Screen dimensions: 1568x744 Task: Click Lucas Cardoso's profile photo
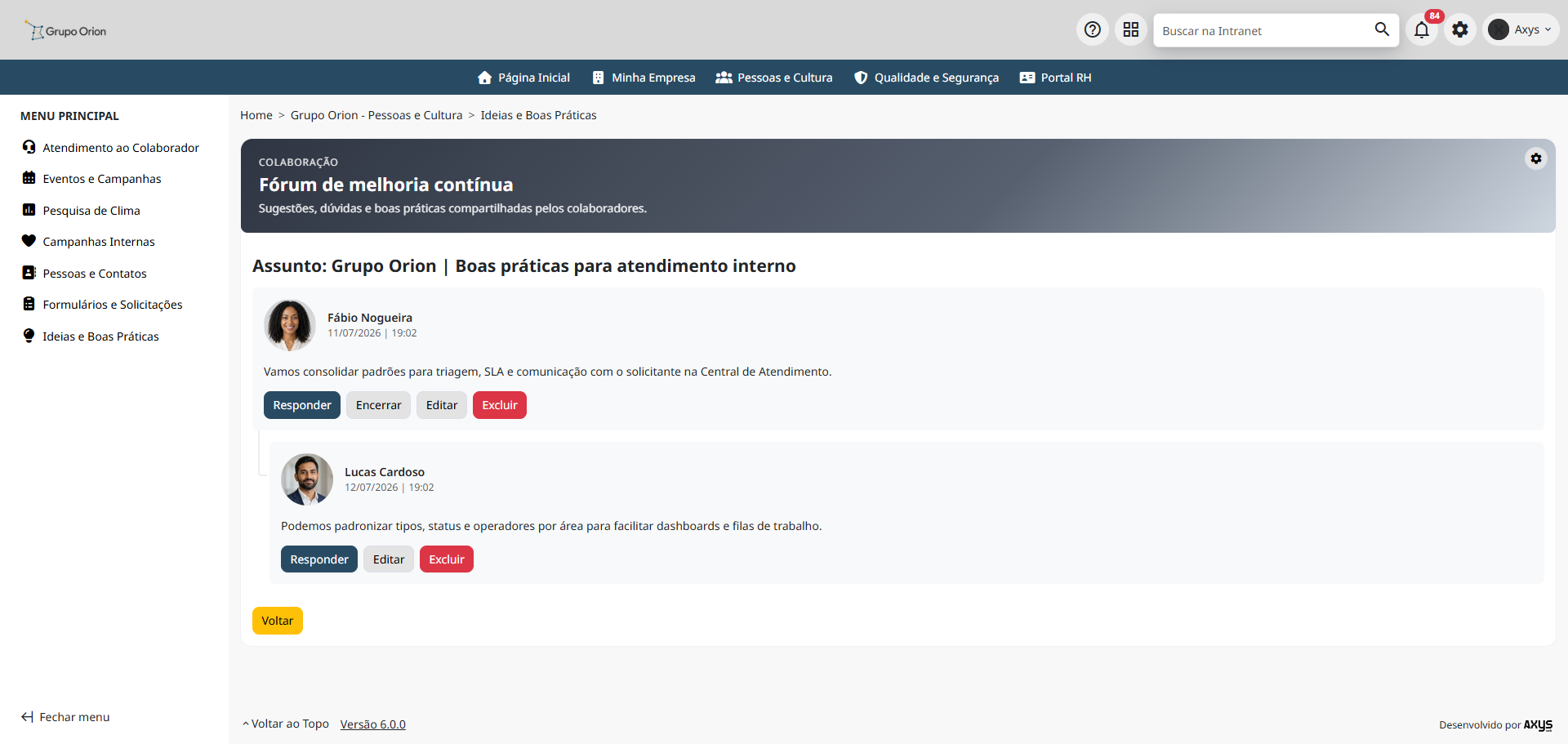(307, 479)
